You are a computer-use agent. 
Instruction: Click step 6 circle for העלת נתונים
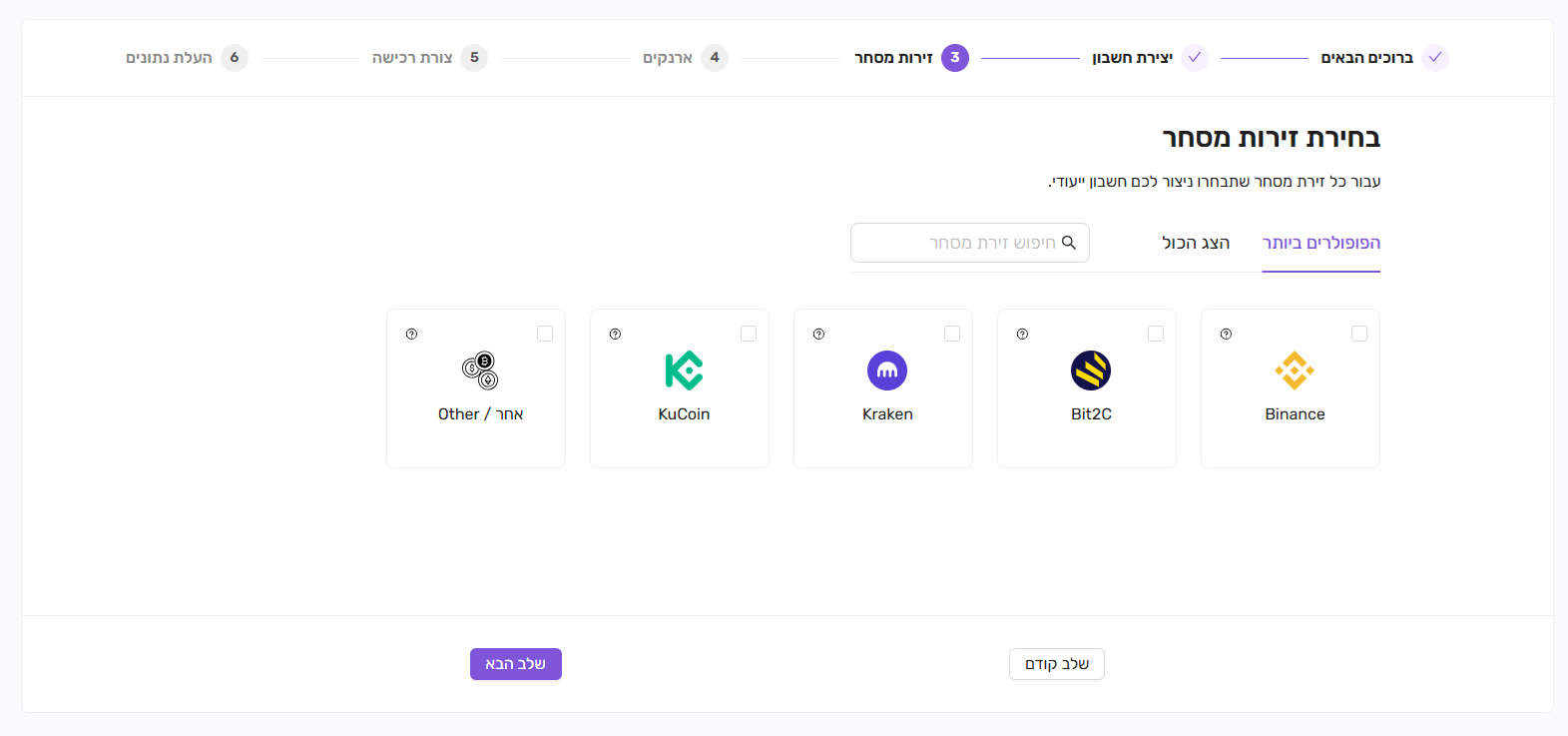click(x=235, y=58)
